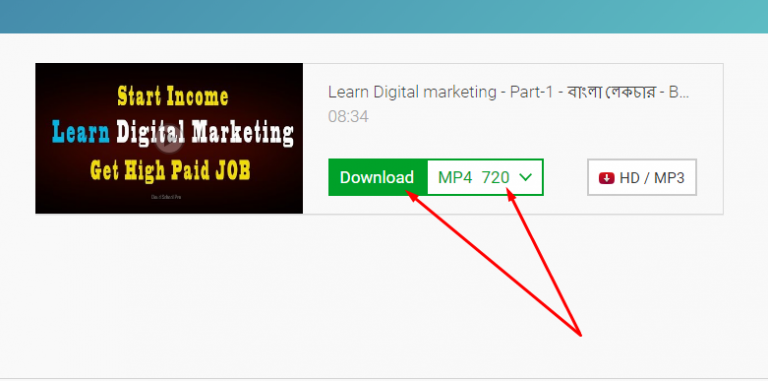The image size is (768, 381).
Task: Click Get High Paid JOB text on thumbnail
Action: point(170,170)
